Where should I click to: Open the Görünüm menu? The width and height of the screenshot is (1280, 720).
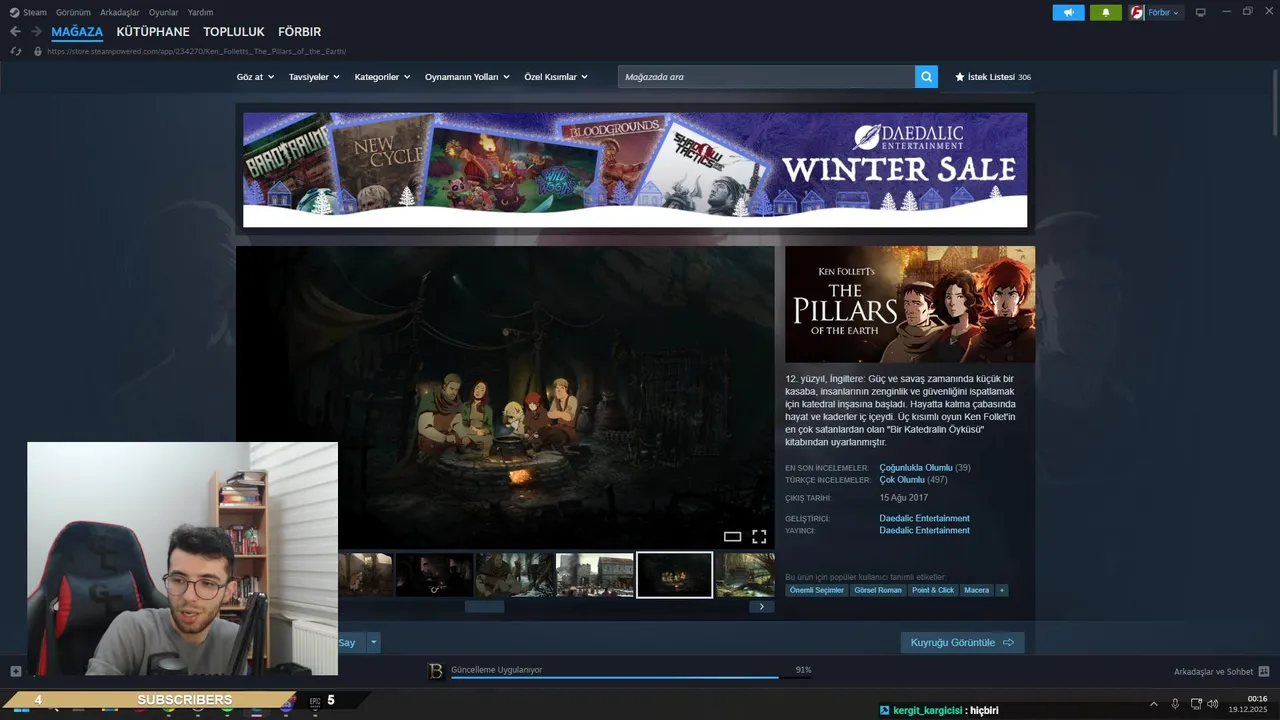coord(73,12)
